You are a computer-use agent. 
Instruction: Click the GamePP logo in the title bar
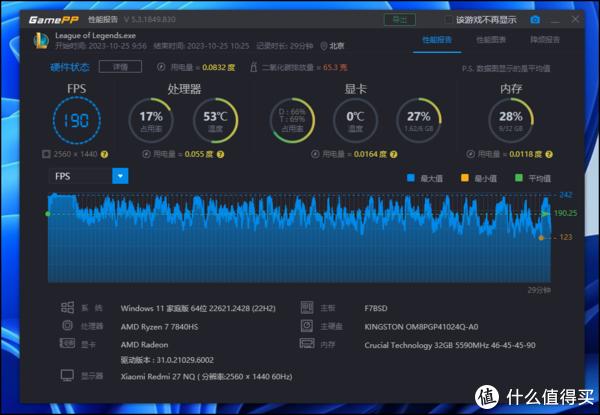pyautogui.click(x=54, y=20)
